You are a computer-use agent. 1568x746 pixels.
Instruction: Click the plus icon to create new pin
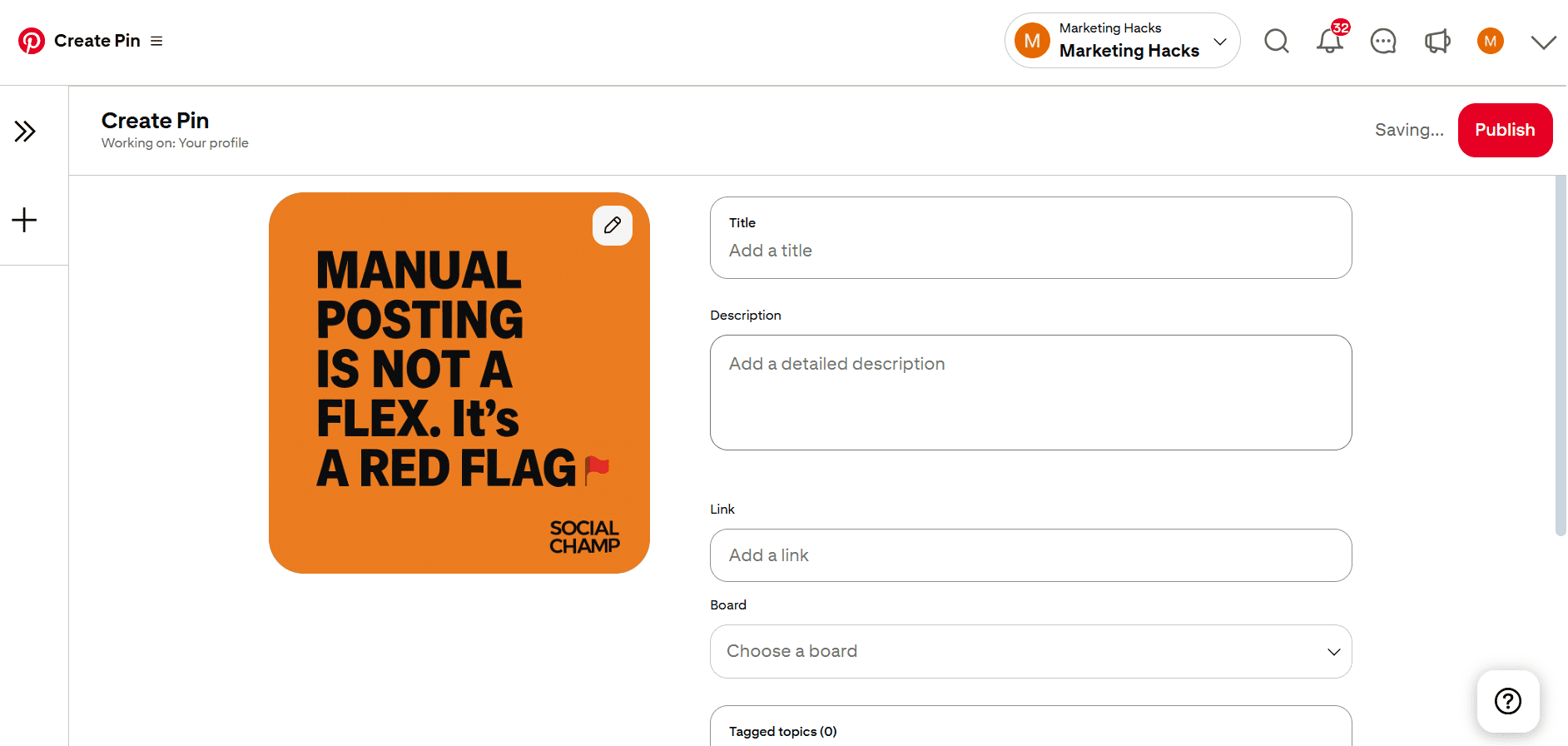pyautogui.click(x=24, y=220)
